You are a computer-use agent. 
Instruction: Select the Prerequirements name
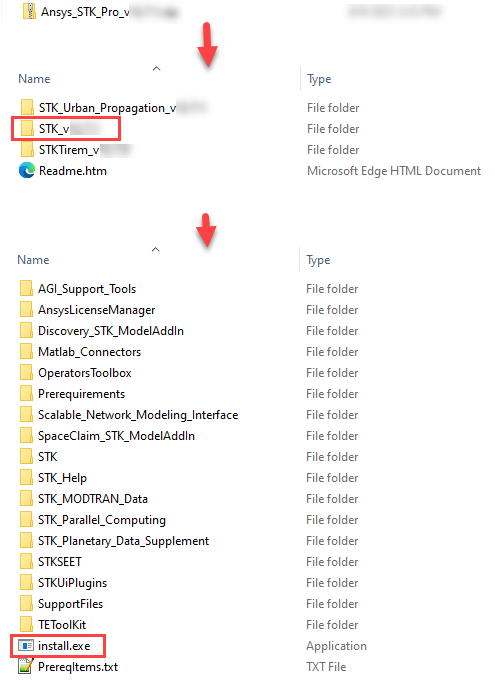(82, 394)
